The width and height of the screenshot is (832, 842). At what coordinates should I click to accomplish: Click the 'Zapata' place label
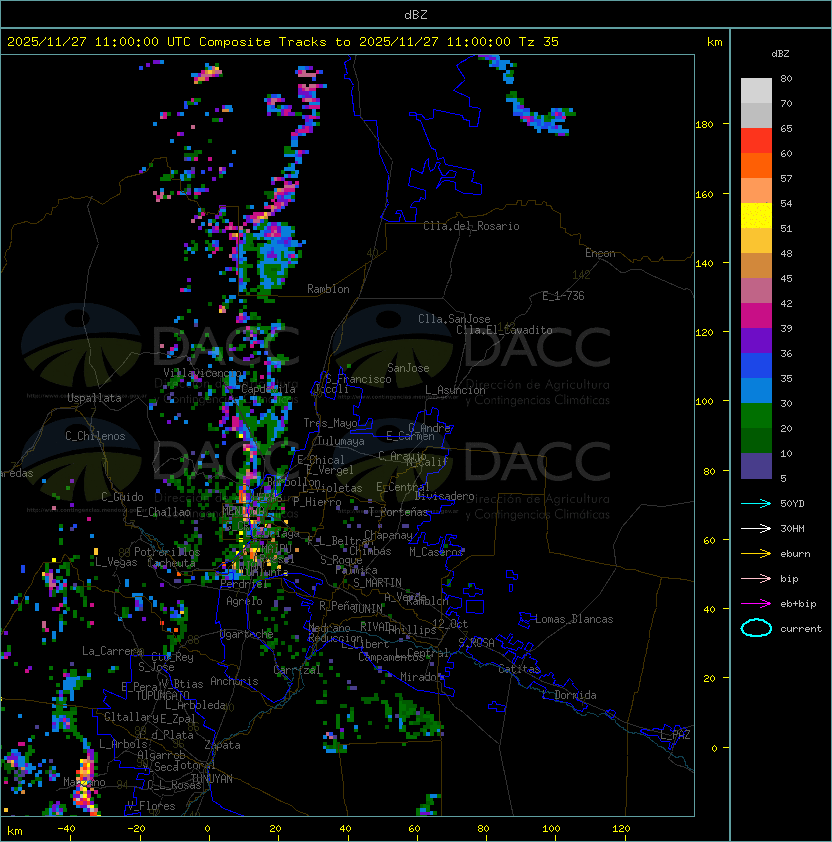click(x=222, y=745)
